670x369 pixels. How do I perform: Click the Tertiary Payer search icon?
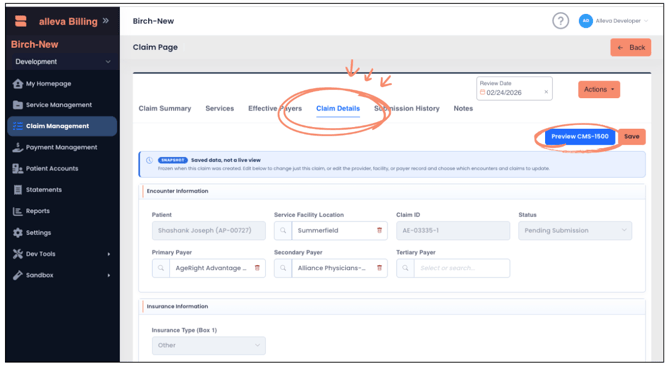tap(405, 268)
